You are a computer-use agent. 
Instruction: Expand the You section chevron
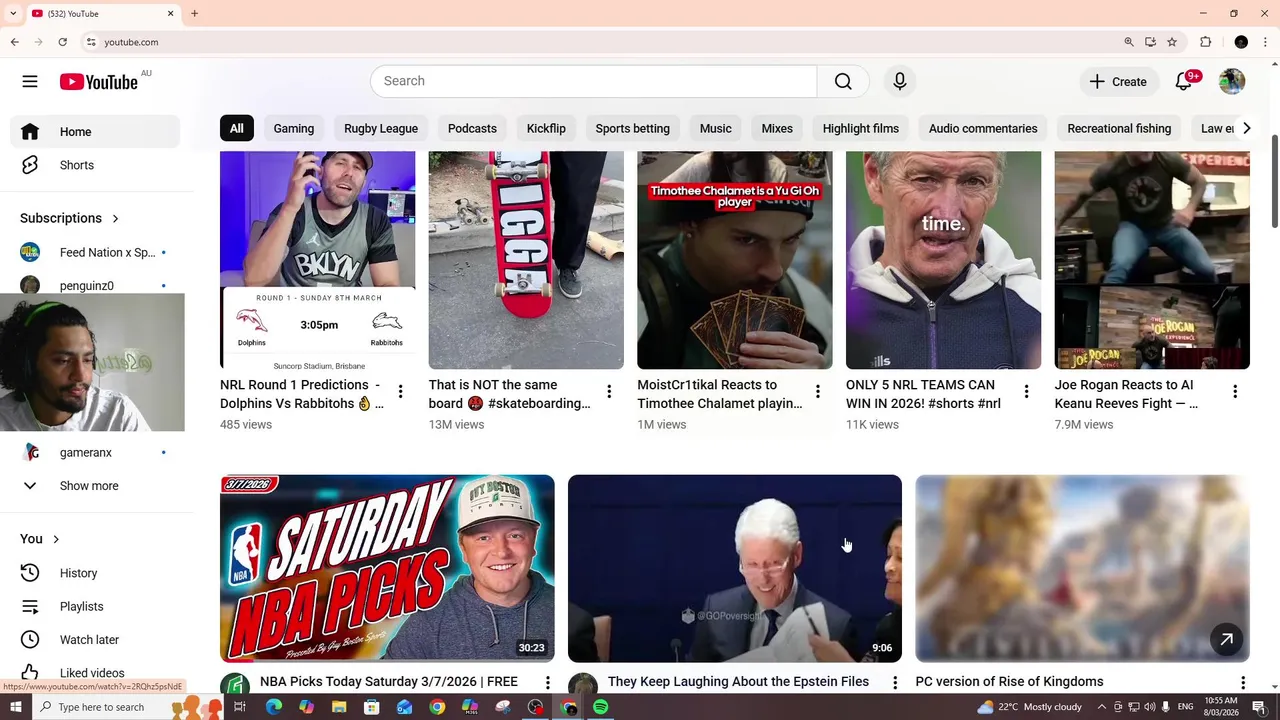tap(56, 539)
